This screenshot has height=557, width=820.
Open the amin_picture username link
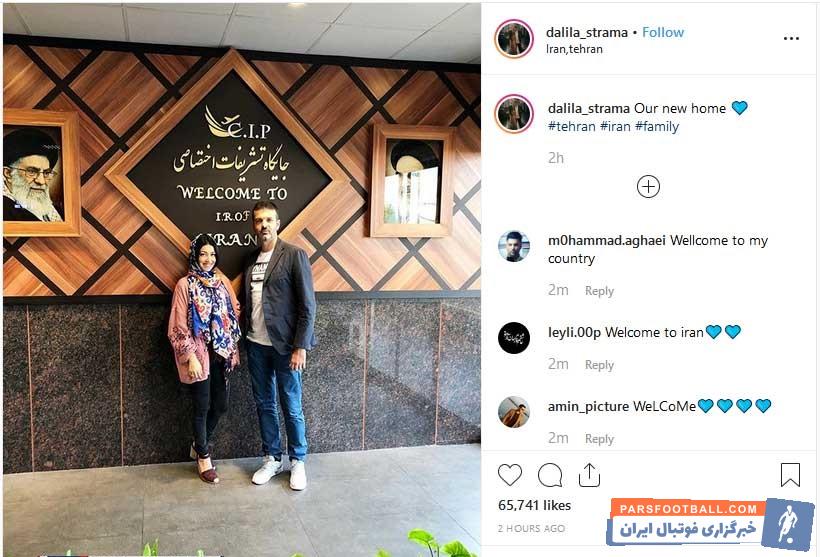coord(588,406)
